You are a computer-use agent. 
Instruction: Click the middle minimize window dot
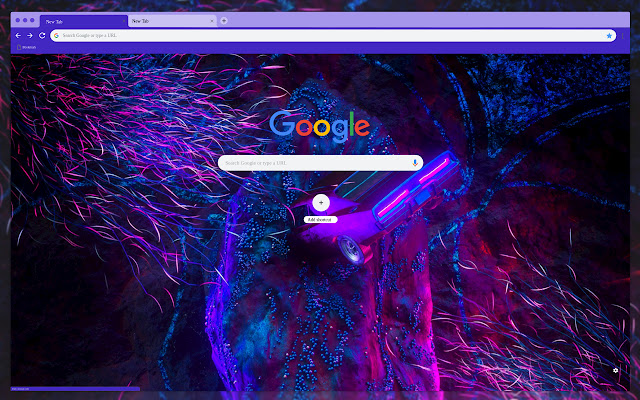(25, 20)
